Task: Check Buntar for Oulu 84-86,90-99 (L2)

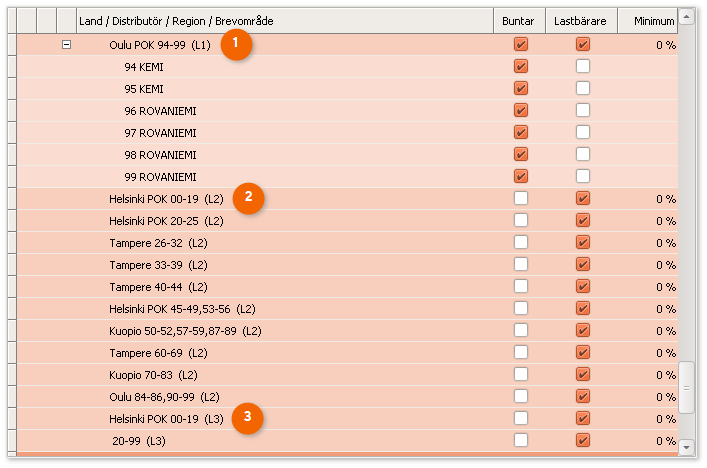Action: pos(521,396)
